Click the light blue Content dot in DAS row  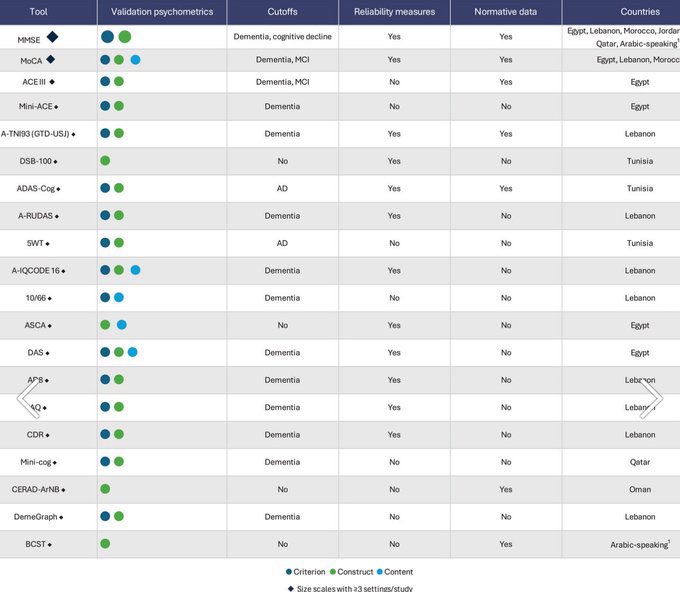pos(133,352)
